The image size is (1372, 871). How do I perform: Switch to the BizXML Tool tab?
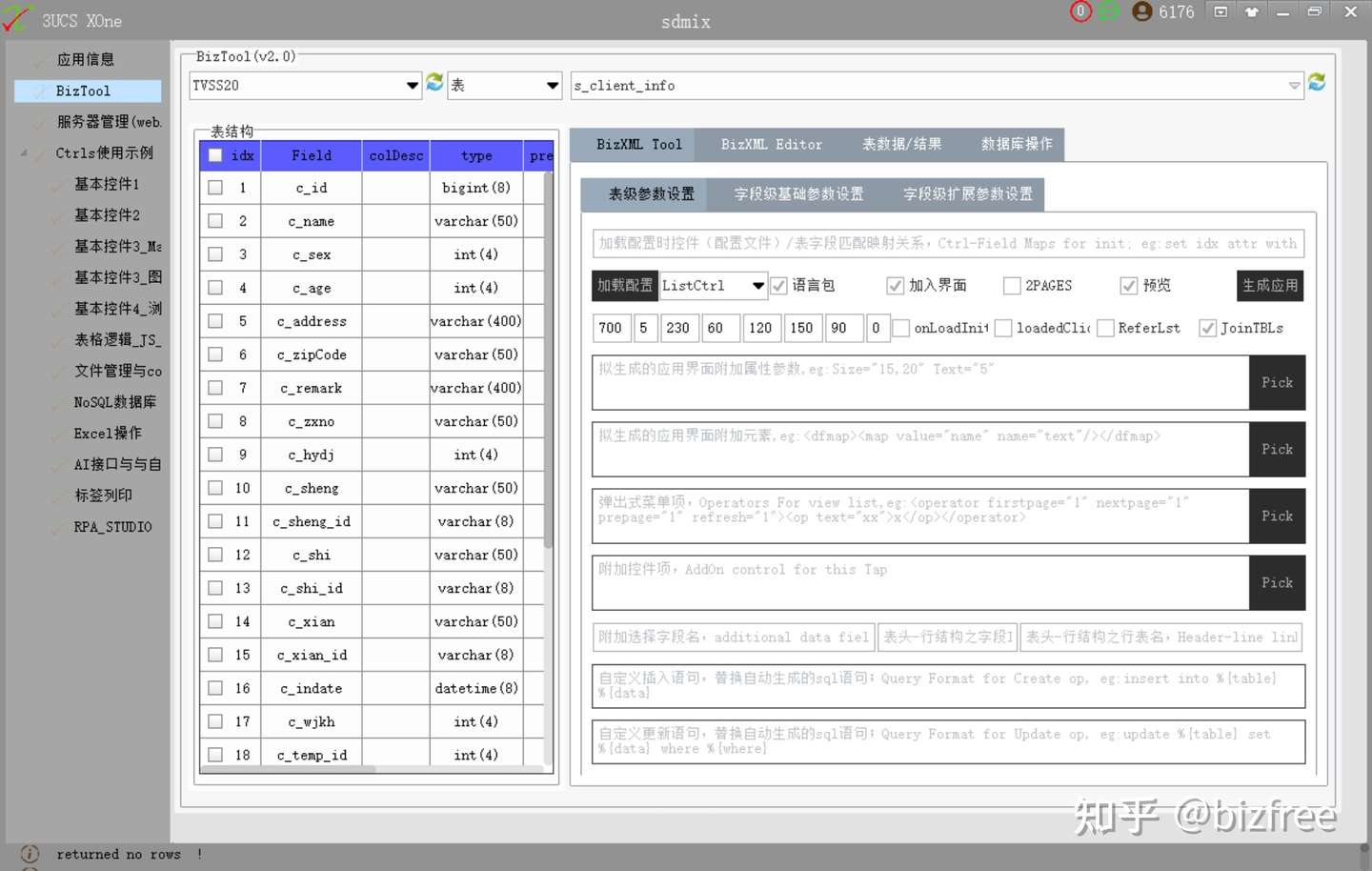pyautogui.click(x=633, y=145)
